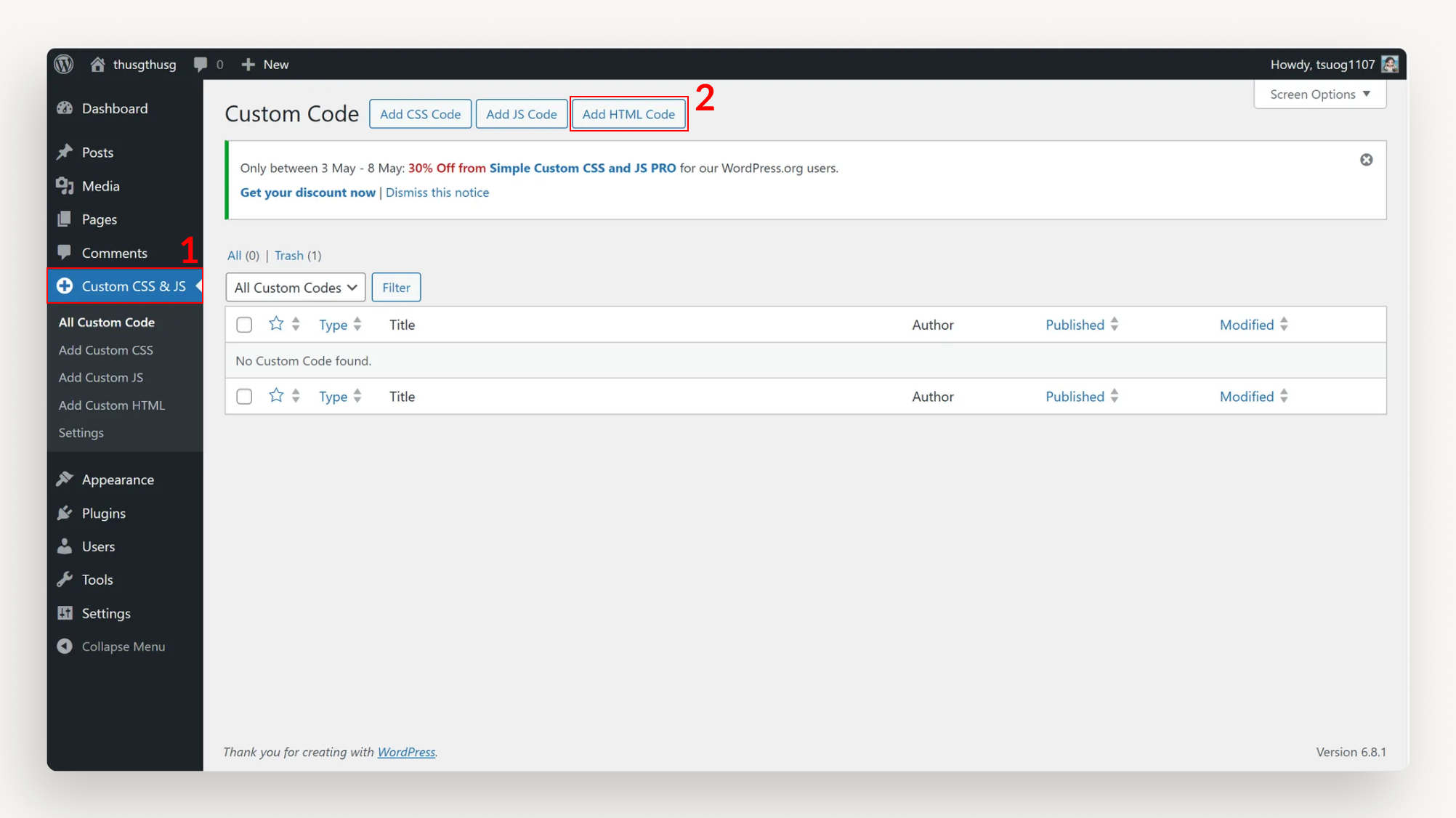Open the All Custom Codes dropdown
The image size is (1456, 818).
pyautogui.click(x=295, y=288)
